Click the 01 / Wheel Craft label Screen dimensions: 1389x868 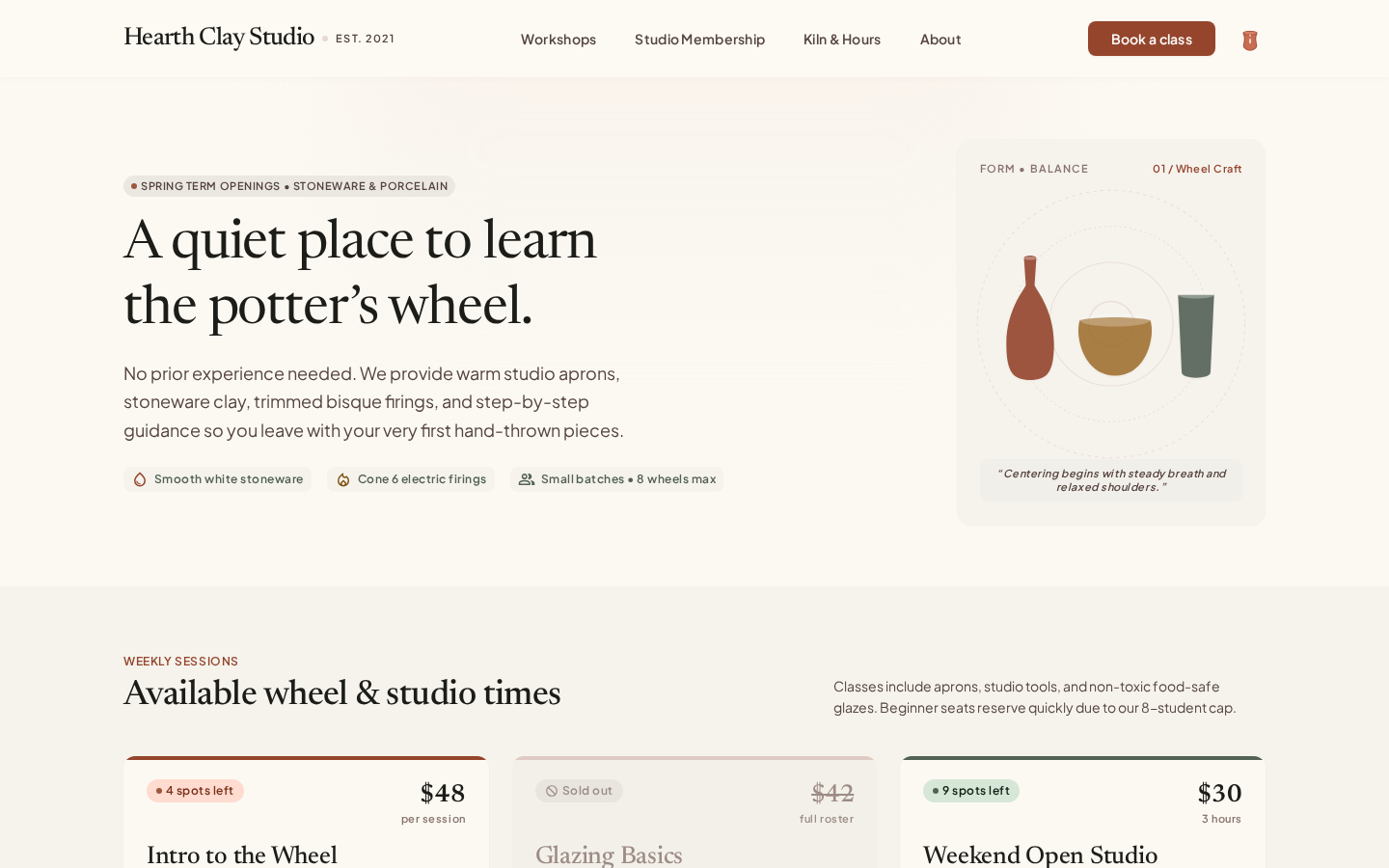(1197, 169)
